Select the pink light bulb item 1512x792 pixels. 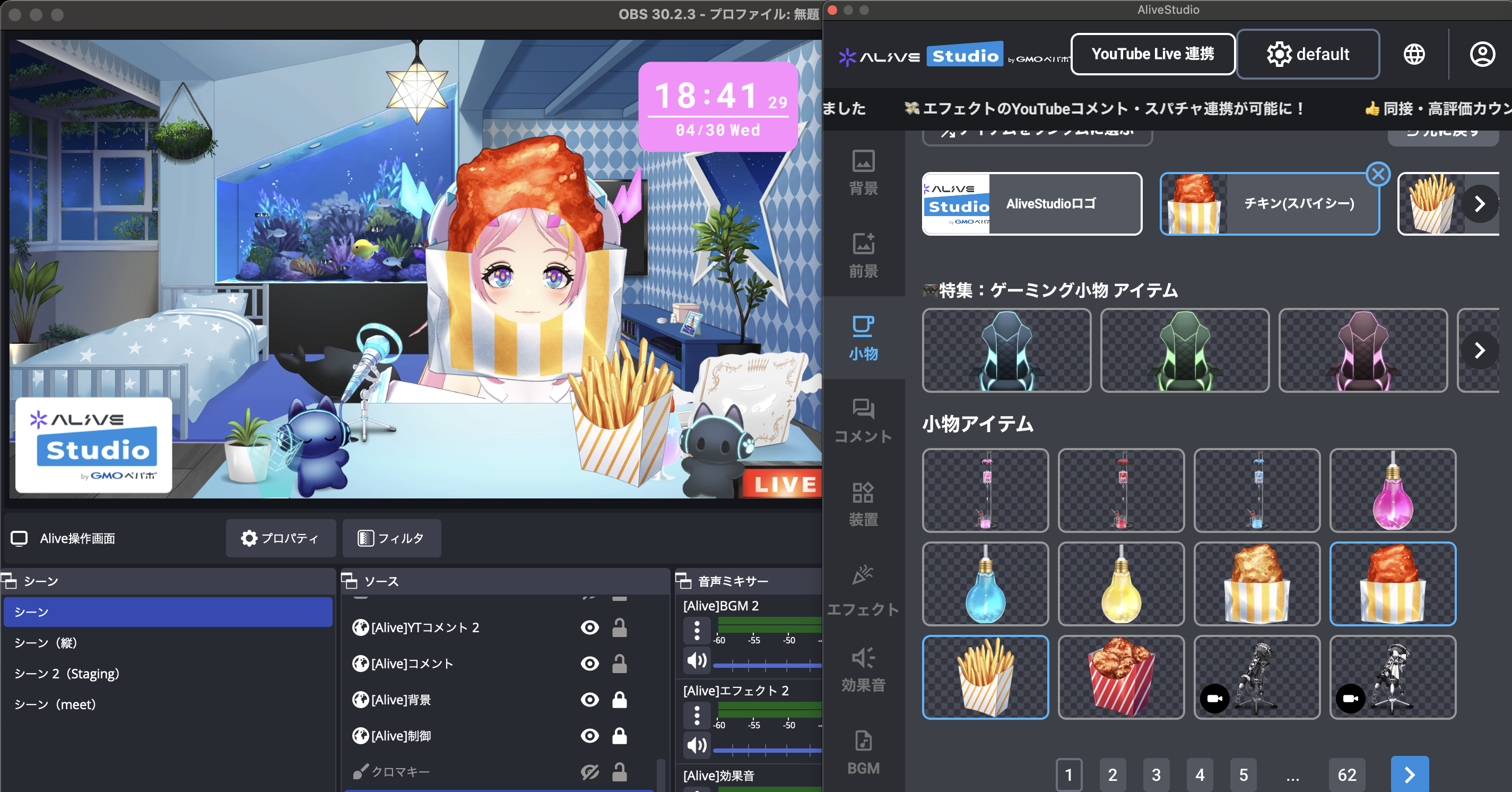[x=1392, y=490]
